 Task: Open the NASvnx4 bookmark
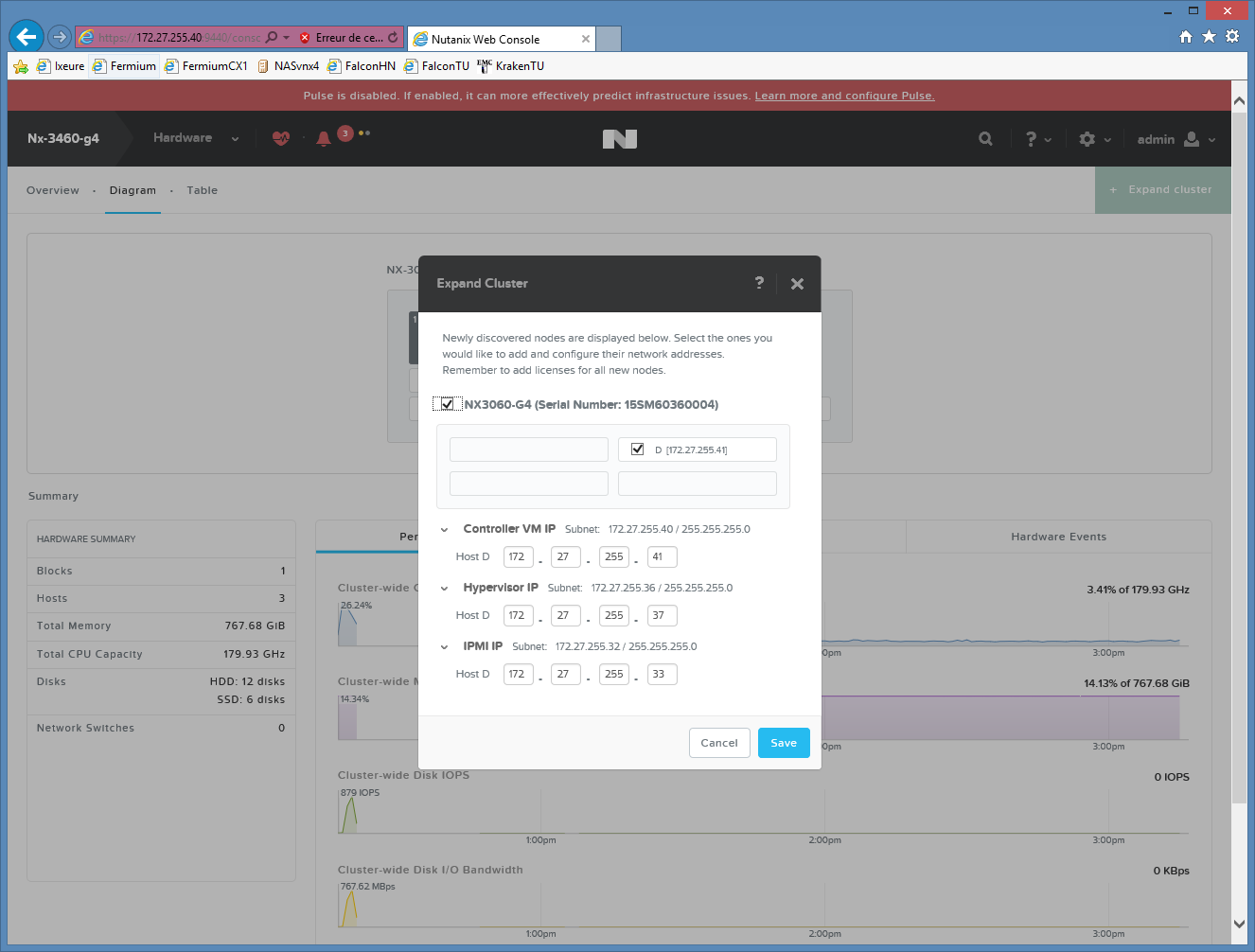pos(288,66)
